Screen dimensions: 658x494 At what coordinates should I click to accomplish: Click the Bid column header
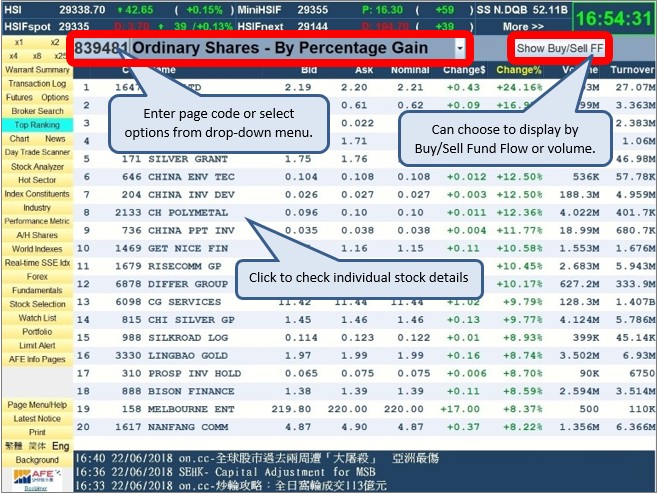coord(309,70)
